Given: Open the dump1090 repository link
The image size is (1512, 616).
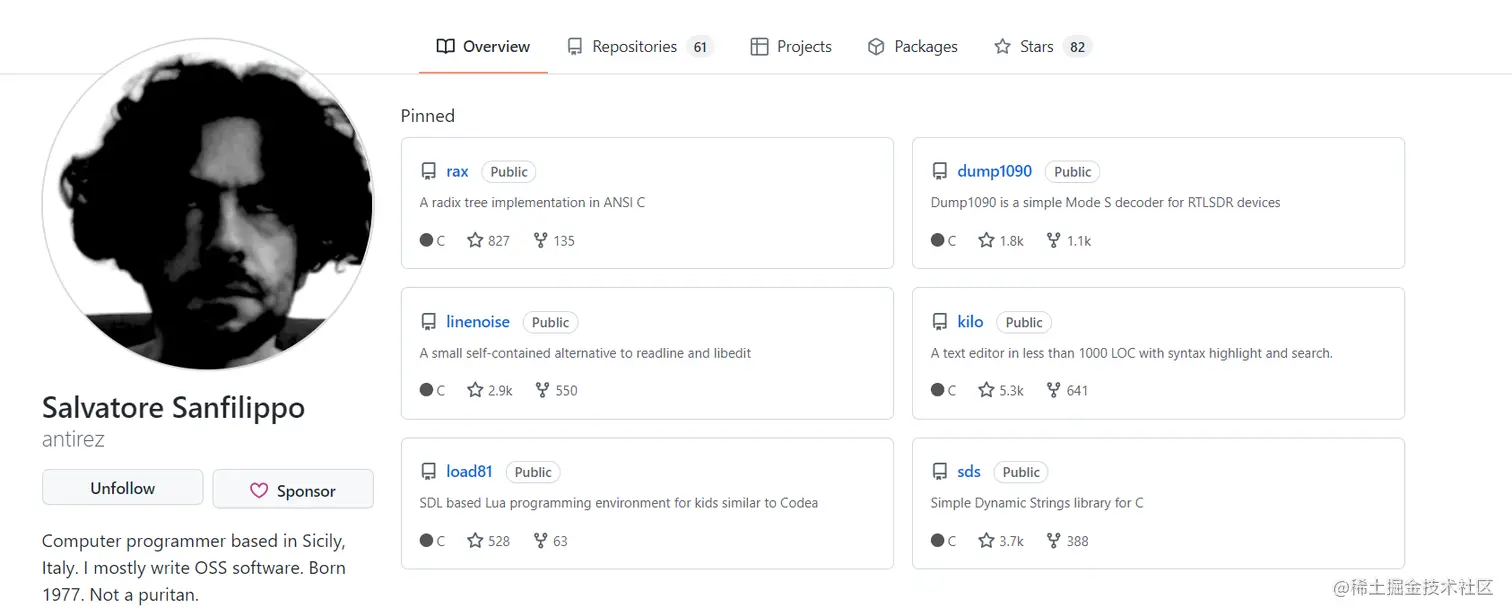Looking at the screenshot, I should coord(994,171).
